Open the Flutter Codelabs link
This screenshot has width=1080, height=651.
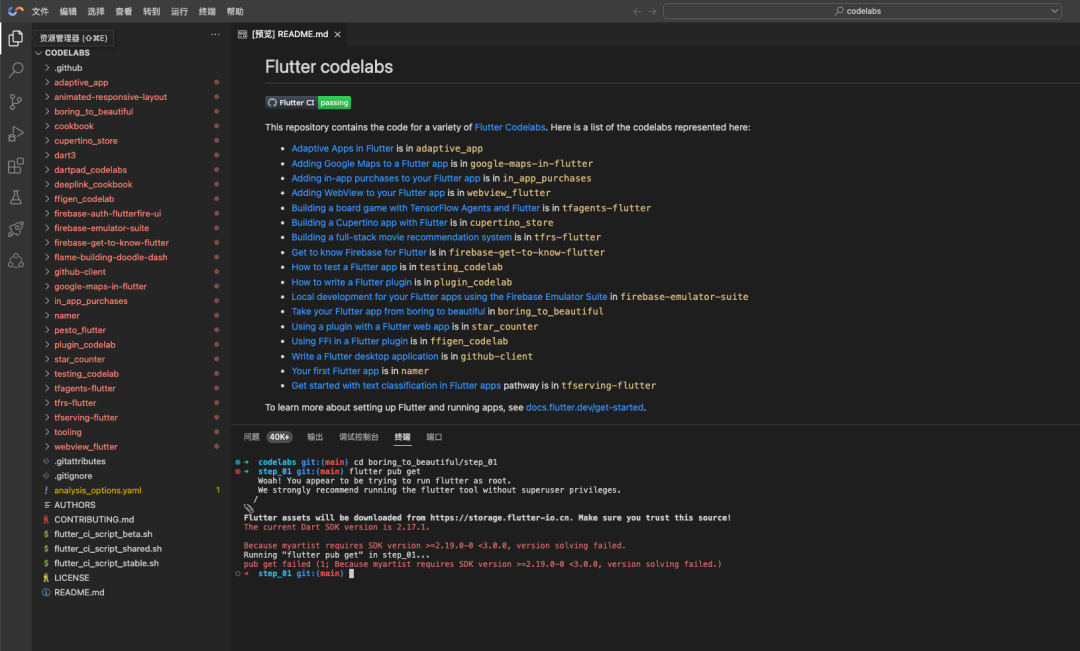pyautogui.click(x=510, y=127)
